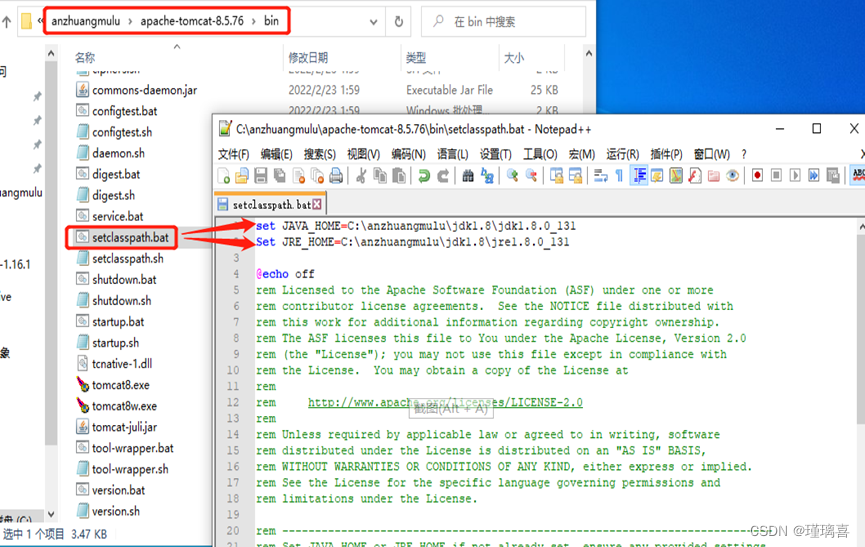The image size is (865, 547).
Task: Open the 编辑(E) menu
Action: (276, 154)
